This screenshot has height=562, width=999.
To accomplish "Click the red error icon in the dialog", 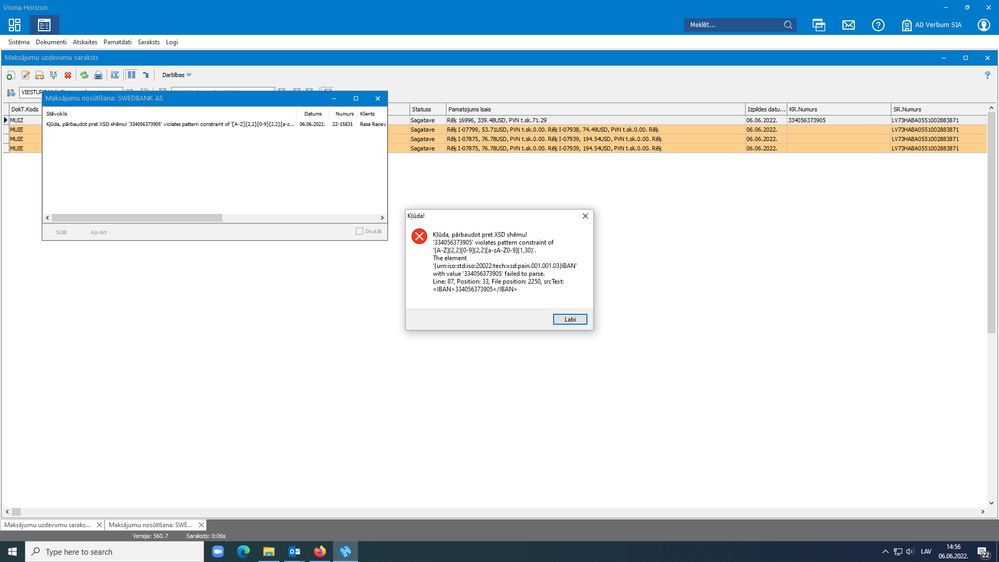I will 419,236.
